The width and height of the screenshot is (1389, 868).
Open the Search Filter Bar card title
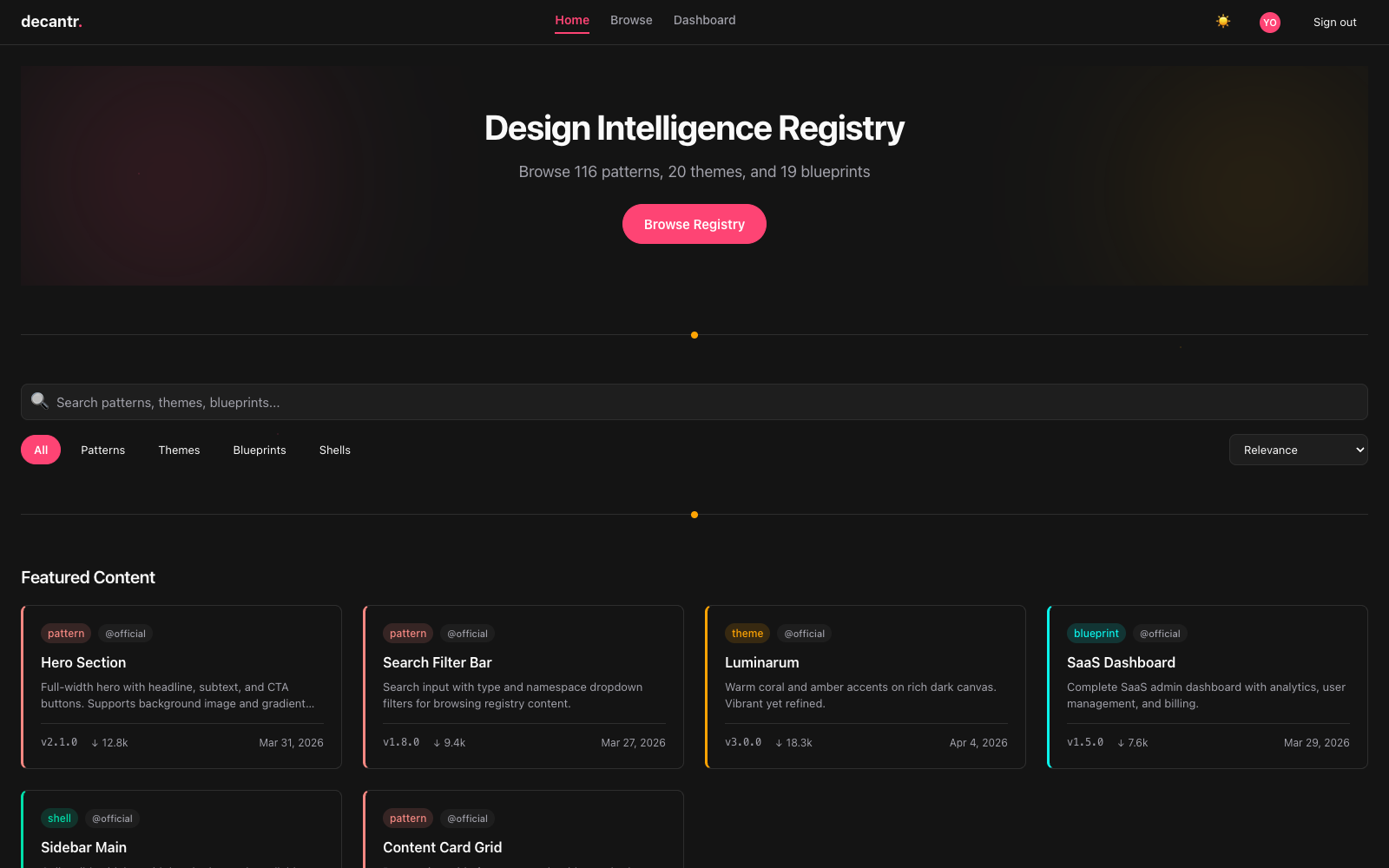coord(438,662)
